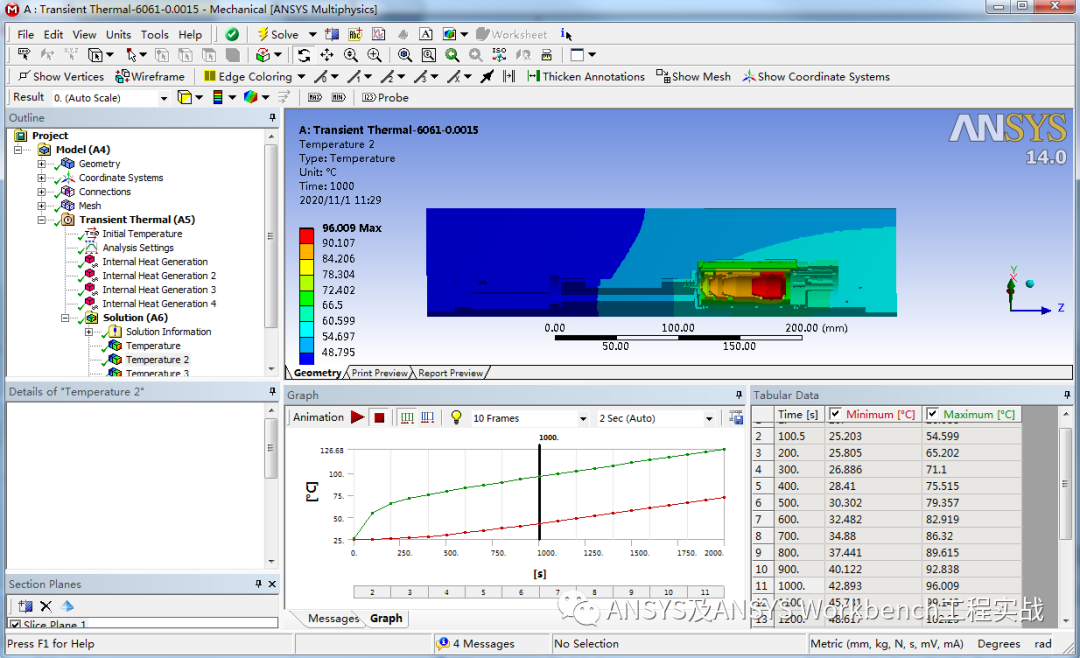1080x658 pixels.
Task: Click the Magnifier window zoom icon
Action: tap(428, 55)
